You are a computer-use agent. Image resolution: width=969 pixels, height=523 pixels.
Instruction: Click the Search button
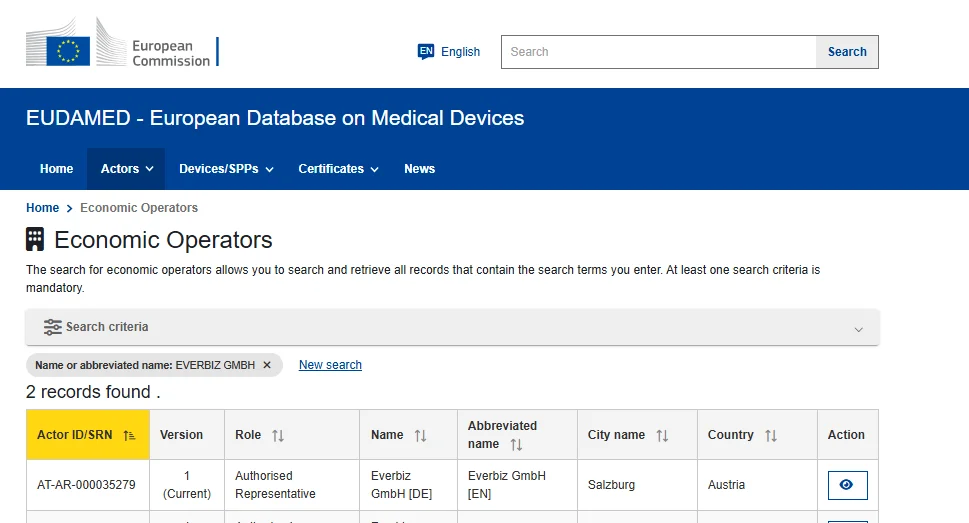point(847,52)
